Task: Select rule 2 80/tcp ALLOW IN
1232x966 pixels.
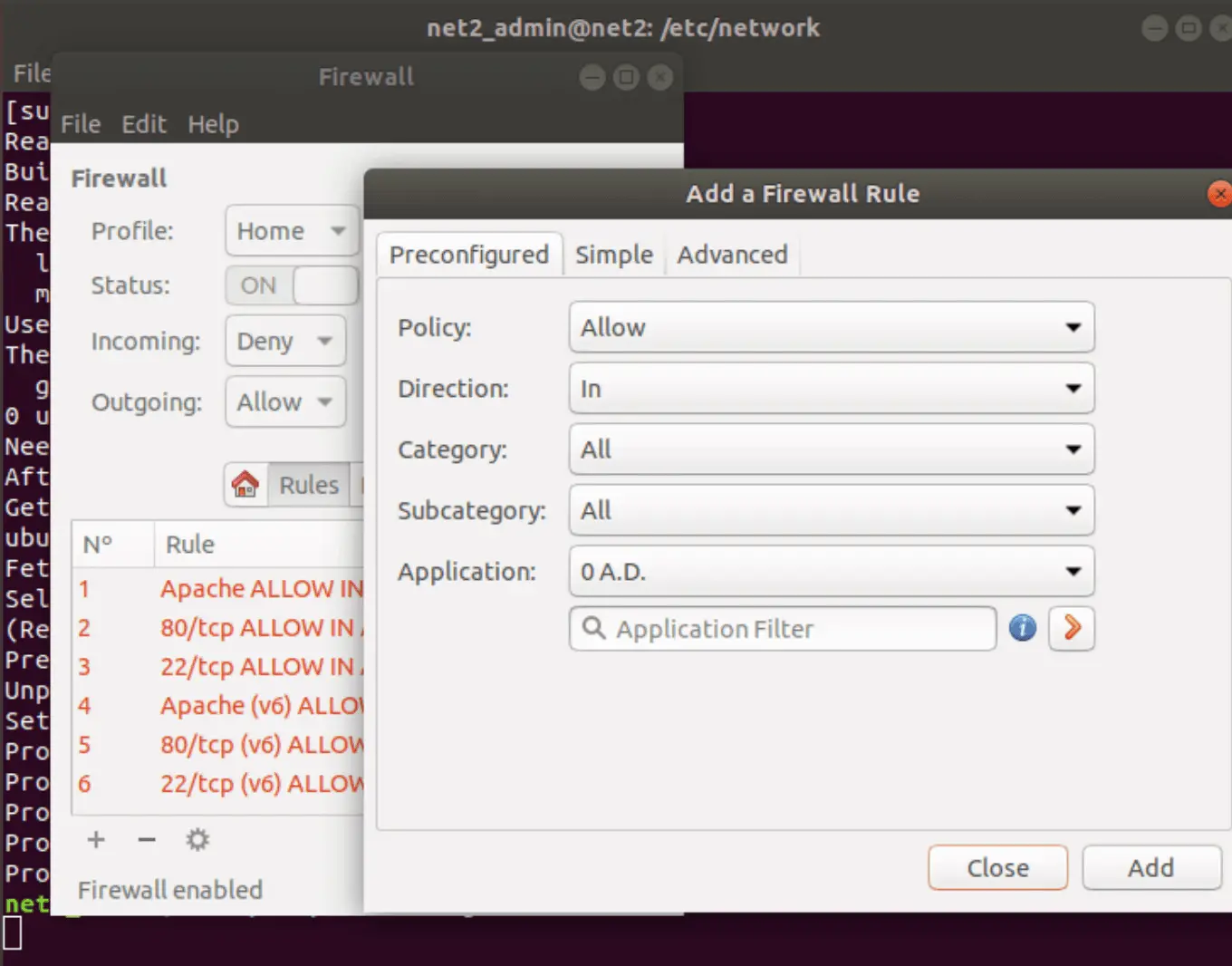Action: pyautogui.click(x=218, y=628)
